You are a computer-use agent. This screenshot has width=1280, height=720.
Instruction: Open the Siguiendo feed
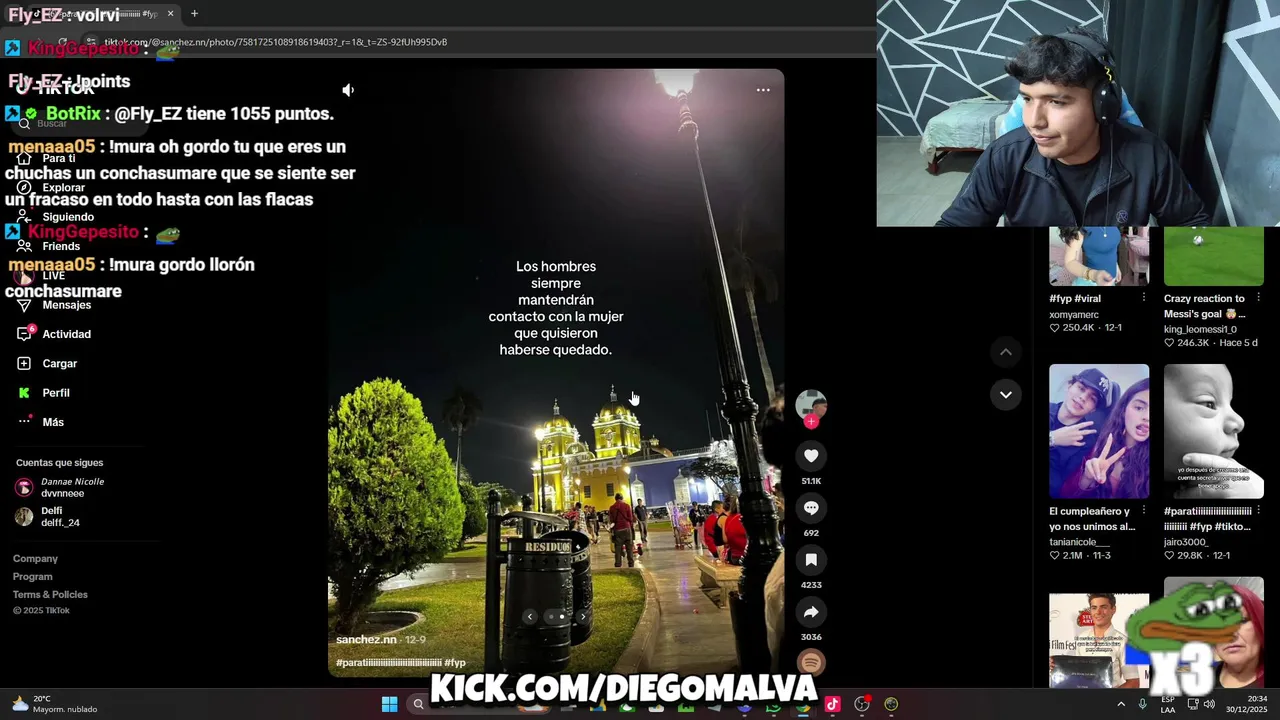[x=68, y=217]
